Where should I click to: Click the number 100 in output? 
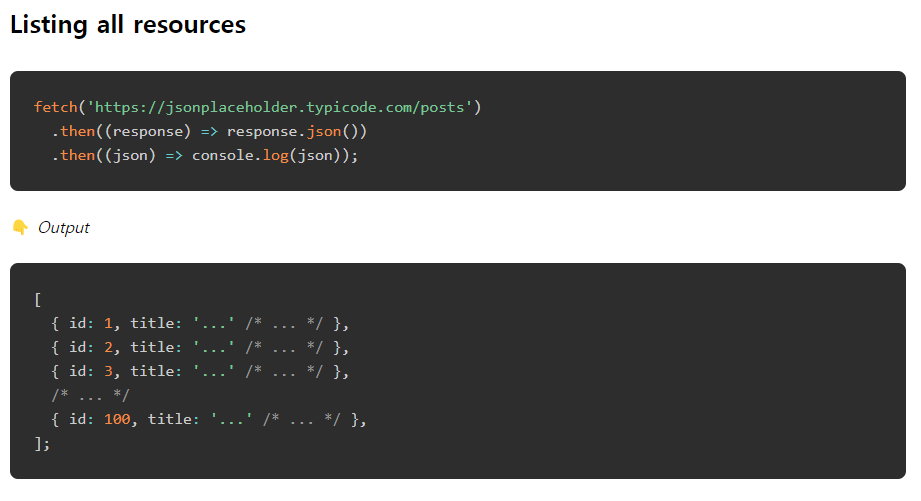[x=117, y=419]
